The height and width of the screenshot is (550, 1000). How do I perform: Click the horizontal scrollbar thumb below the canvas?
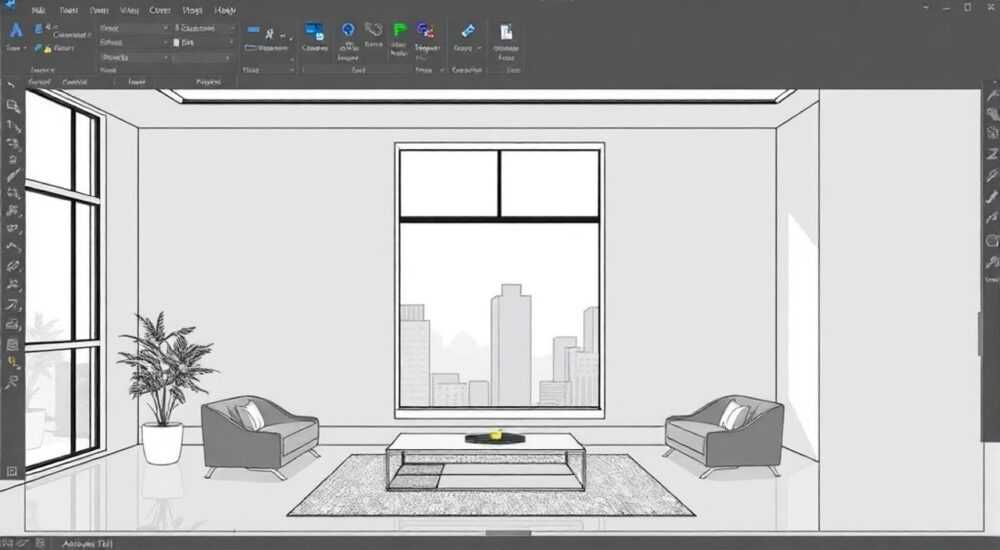508,533
